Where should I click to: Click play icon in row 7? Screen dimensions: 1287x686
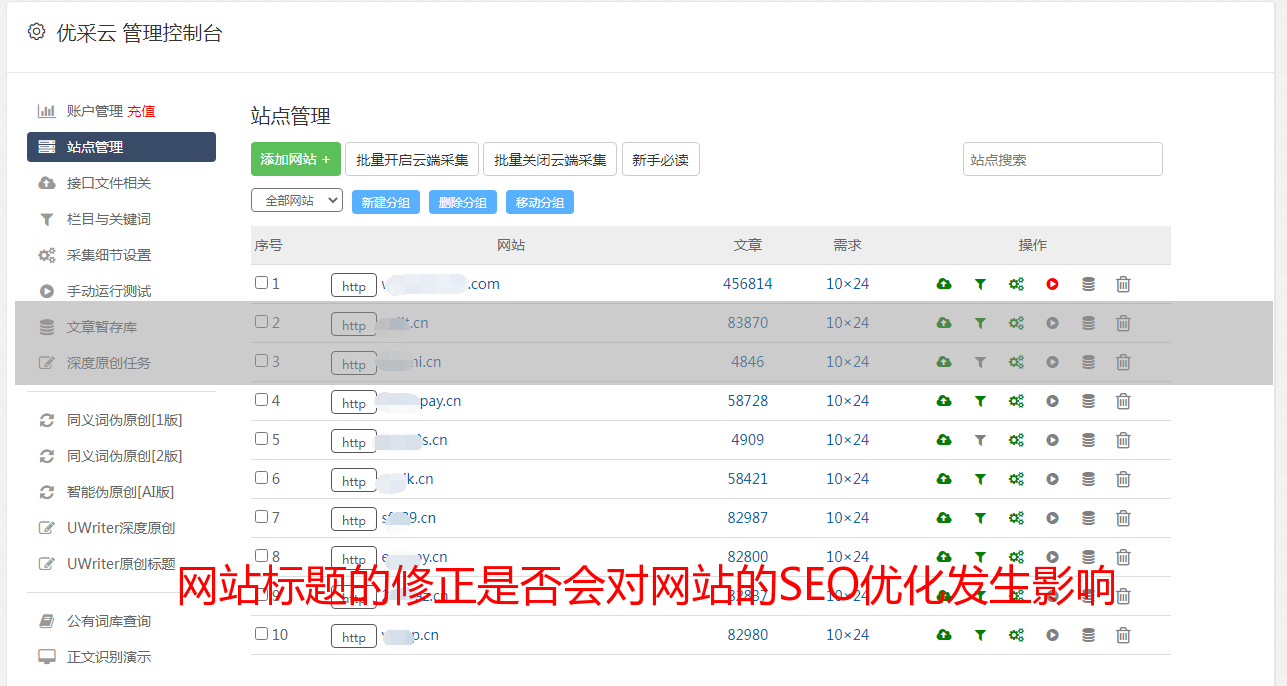1052,518
